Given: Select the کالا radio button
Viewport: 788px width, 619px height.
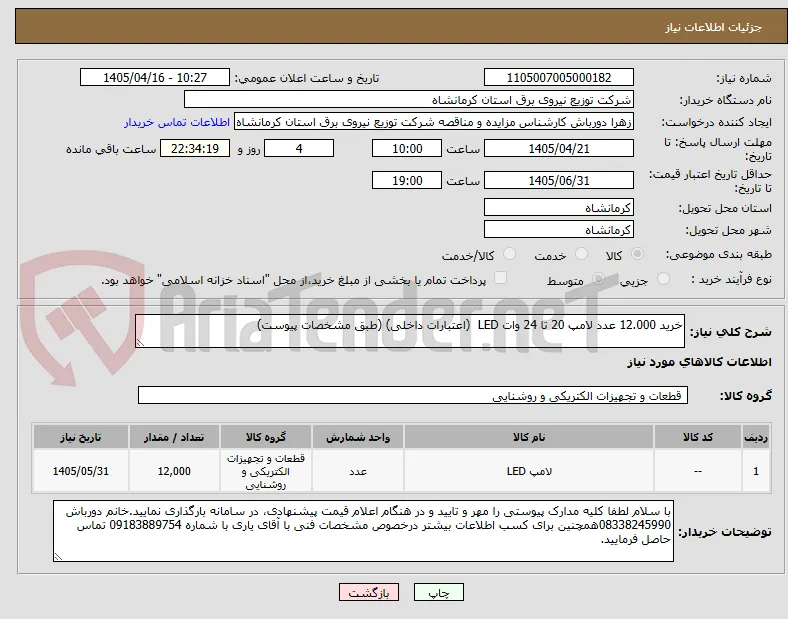Looking at the screenshot, I should (637, 254).
